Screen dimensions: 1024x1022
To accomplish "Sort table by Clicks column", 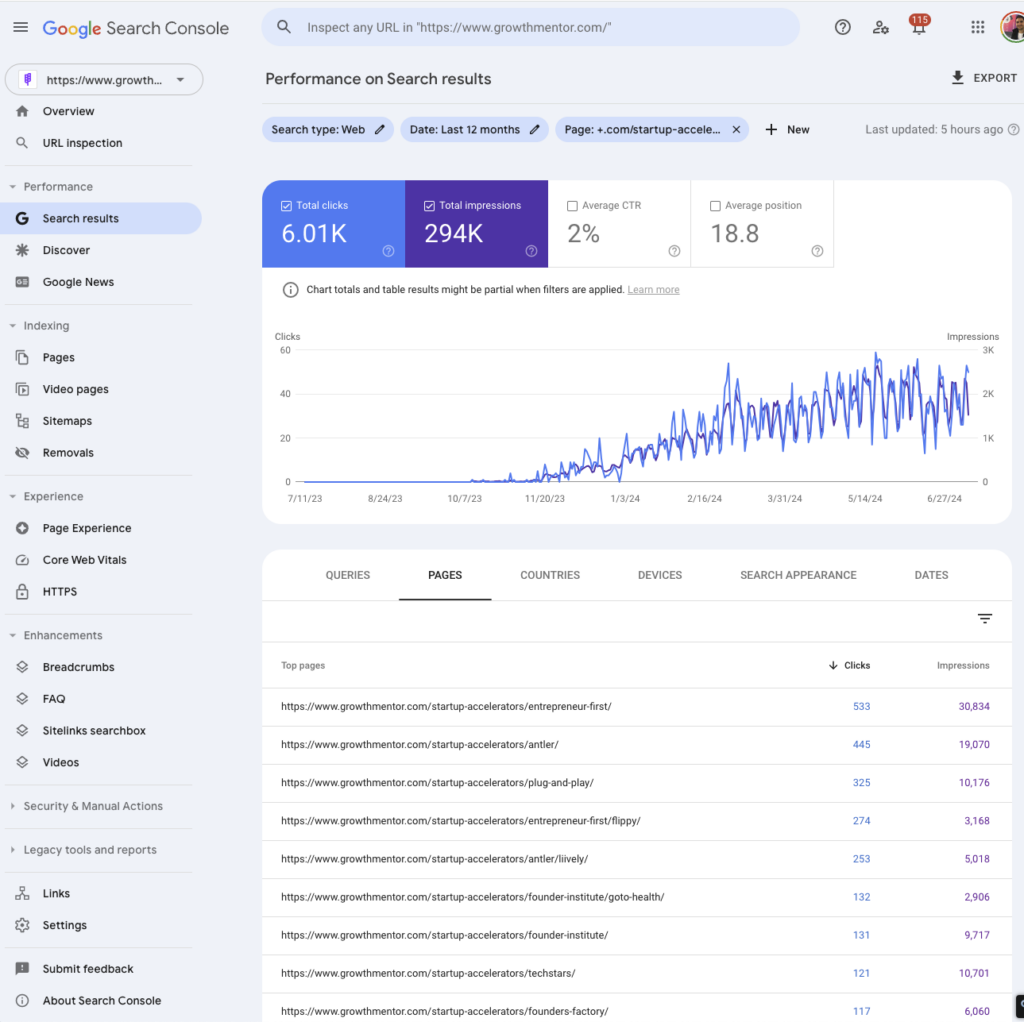I will (850, 665).
